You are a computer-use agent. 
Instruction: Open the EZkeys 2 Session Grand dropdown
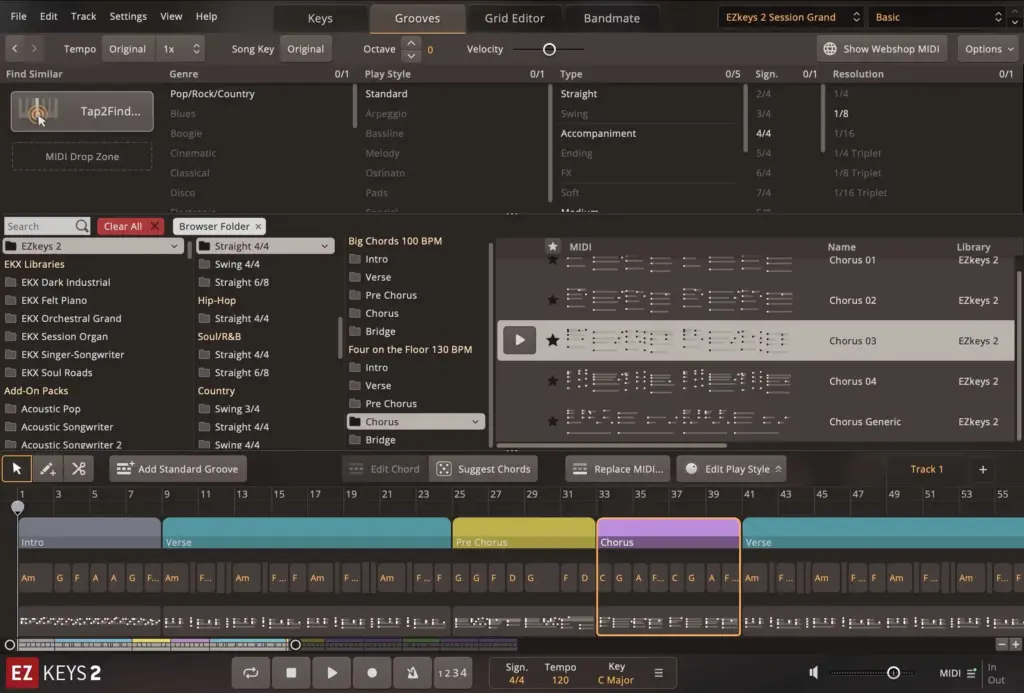789,16
